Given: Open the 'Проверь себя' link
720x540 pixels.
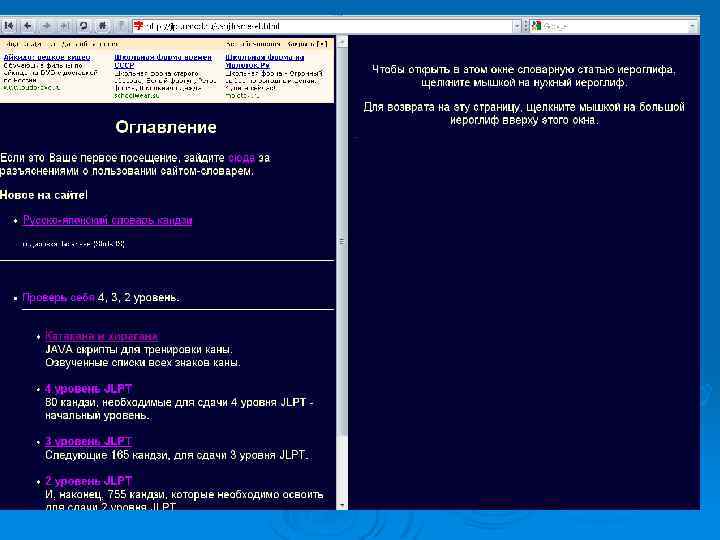Looking at the screenshot, I should 58,298.
